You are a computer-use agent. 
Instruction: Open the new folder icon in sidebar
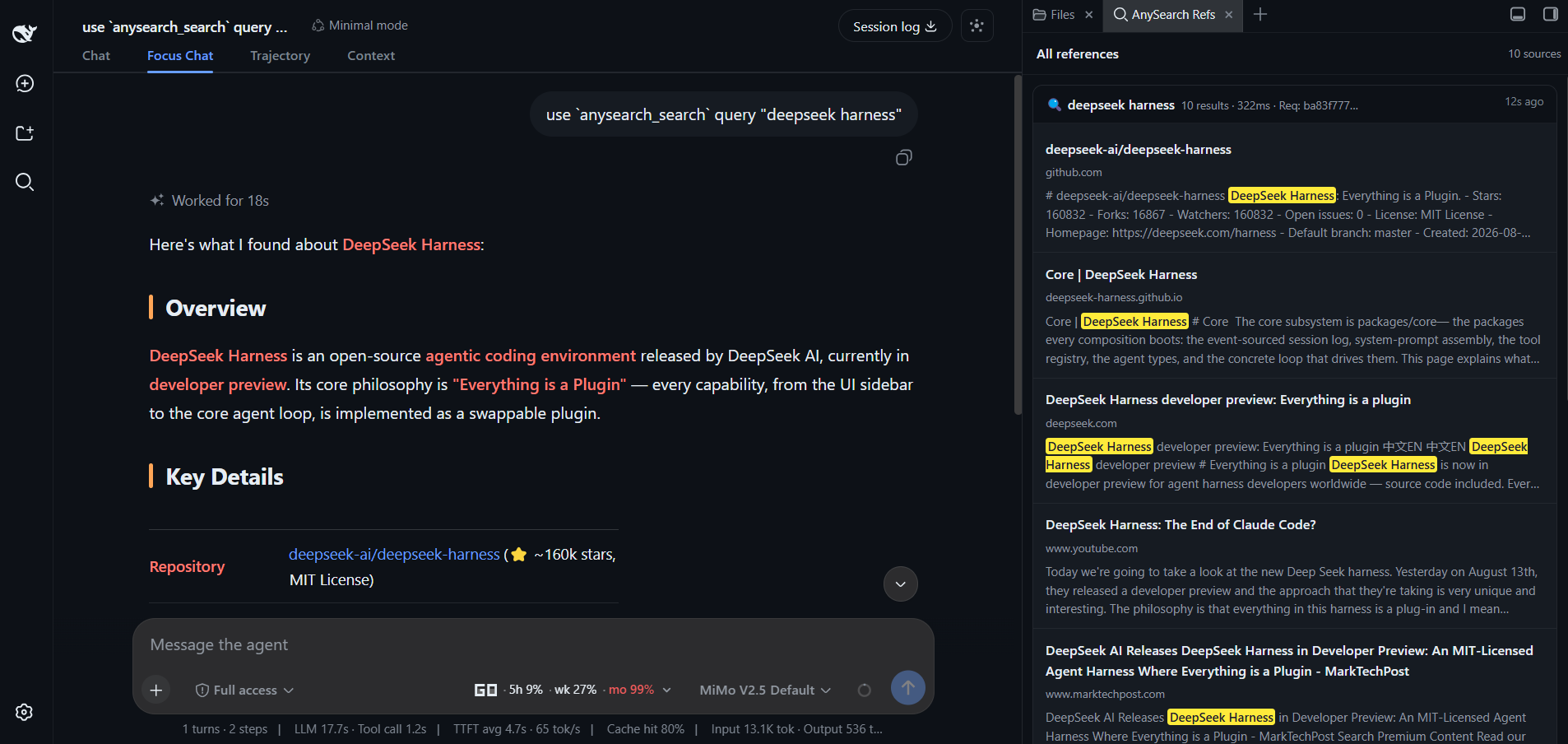point(25,133)
